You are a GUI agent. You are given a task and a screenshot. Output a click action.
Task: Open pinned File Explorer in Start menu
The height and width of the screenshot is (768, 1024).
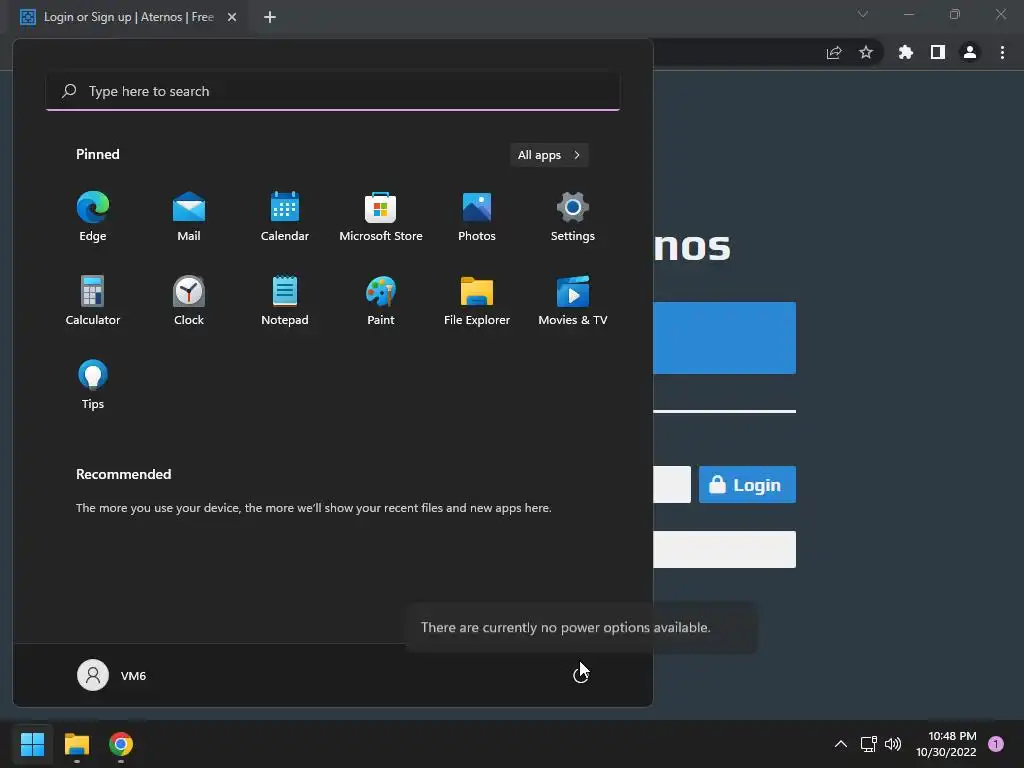[x=477, y=300]
